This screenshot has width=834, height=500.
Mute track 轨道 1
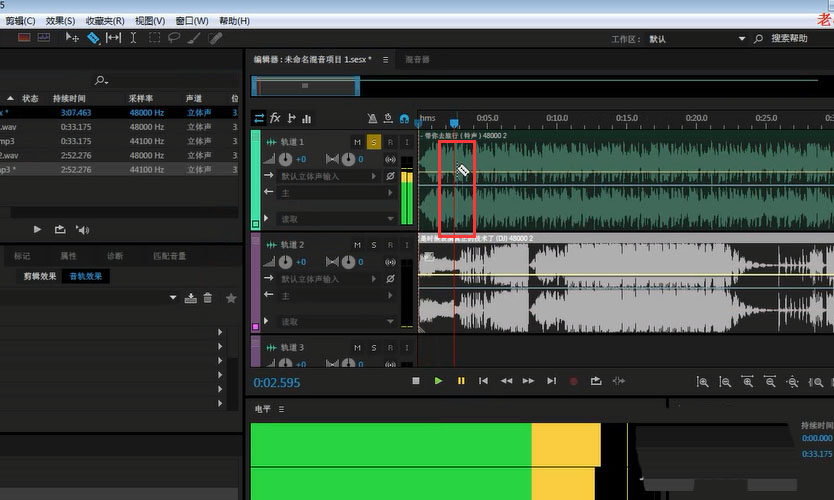click(357, 143)
